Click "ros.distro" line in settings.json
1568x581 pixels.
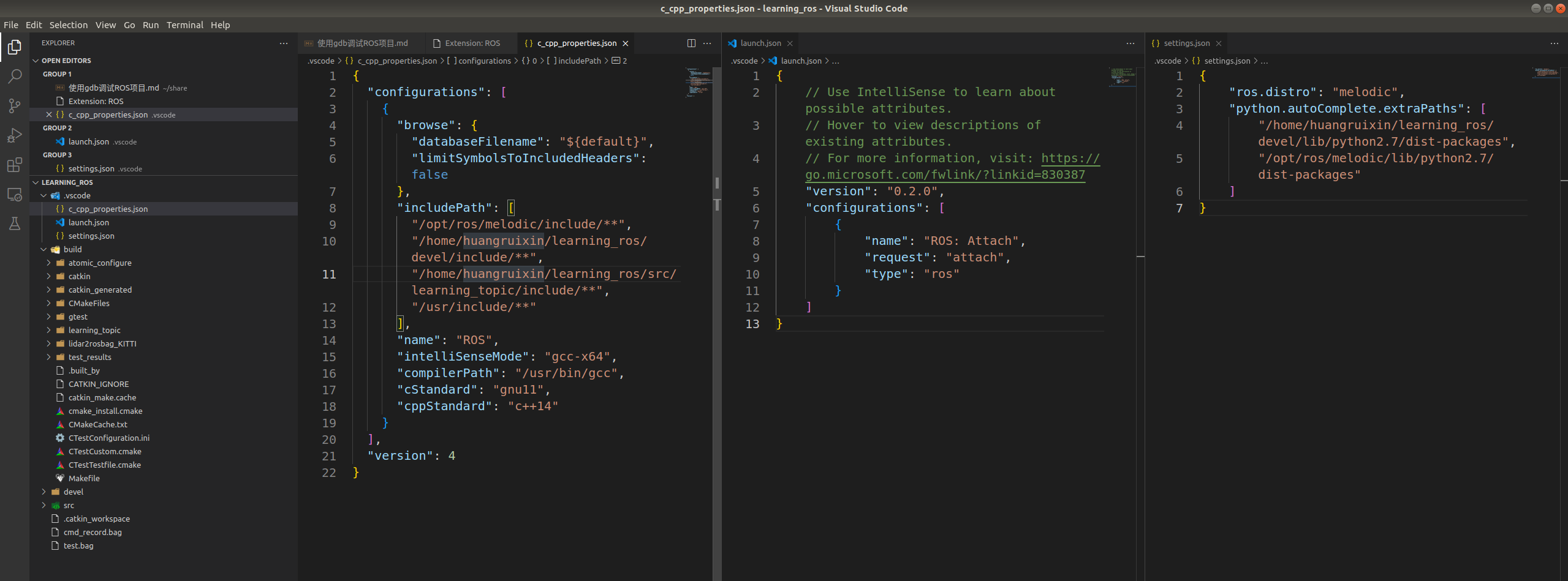point(1317,92)
